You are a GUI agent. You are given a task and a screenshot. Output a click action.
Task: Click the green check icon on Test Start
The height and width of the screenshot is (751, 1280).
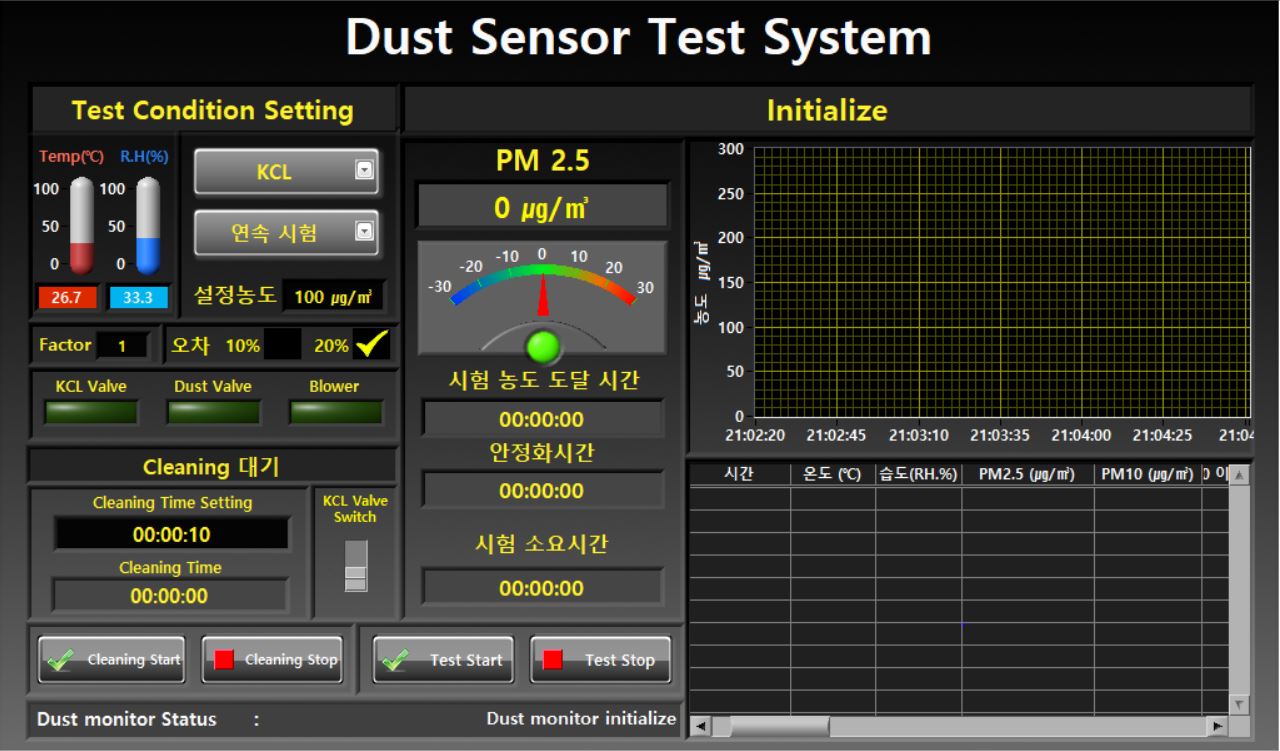pyautogui.click(x=398, y=659)
